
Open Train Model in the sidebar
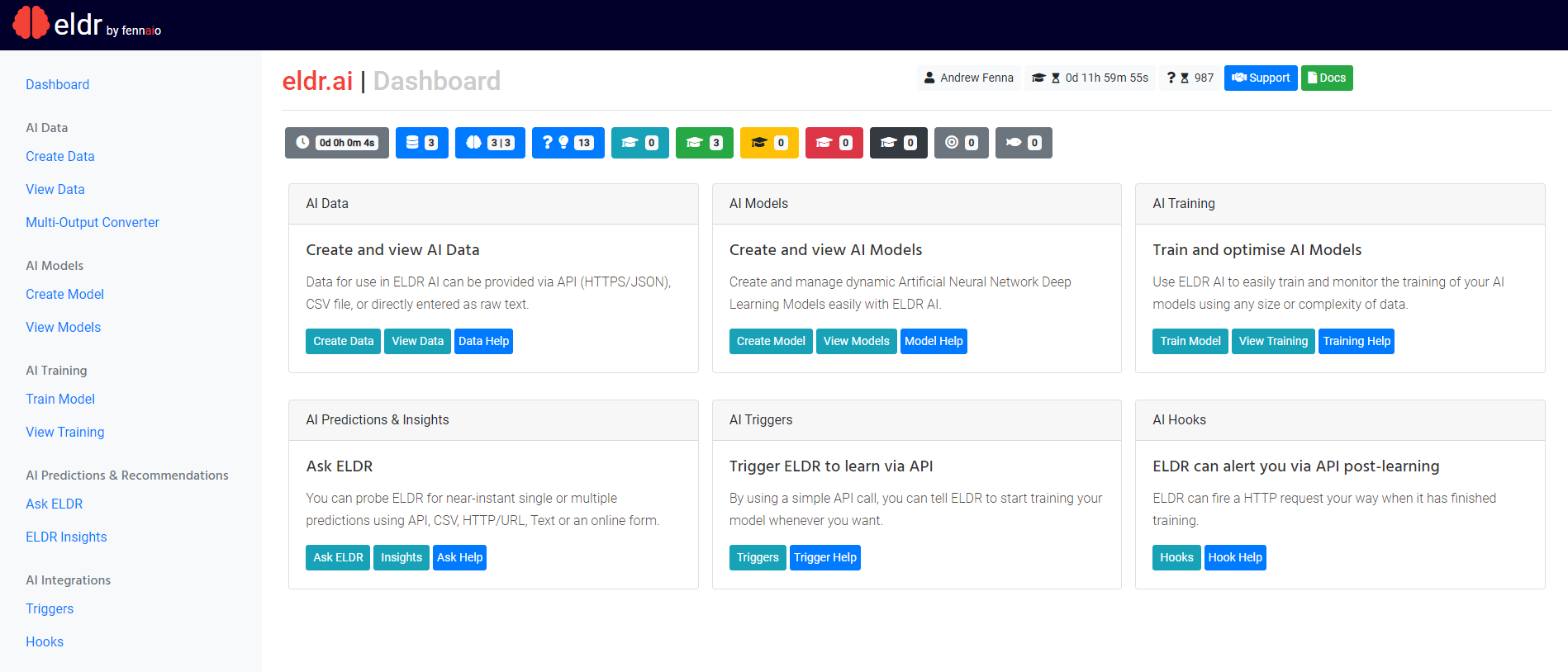tap(60, 399)
